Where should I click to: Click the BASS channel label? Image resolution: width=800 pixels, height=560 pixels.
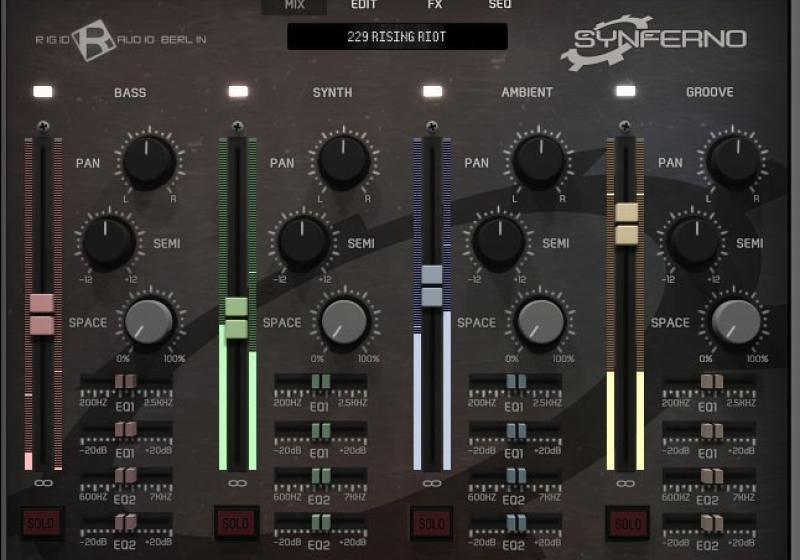[130, 92]
